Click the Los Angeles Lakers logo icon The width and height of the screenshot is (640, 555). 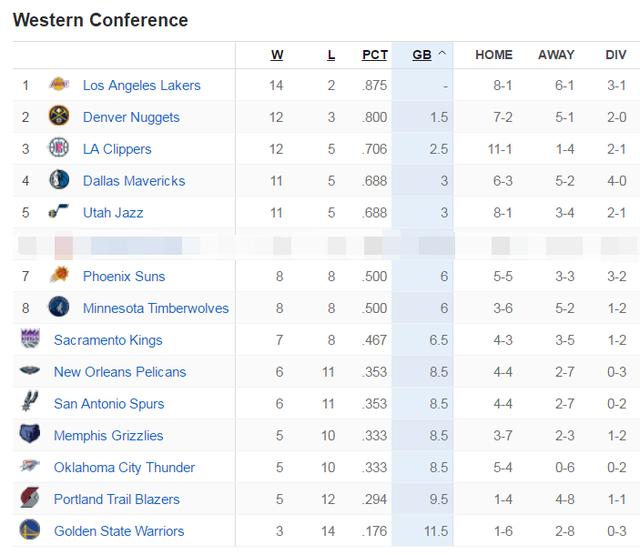(59, 84)
